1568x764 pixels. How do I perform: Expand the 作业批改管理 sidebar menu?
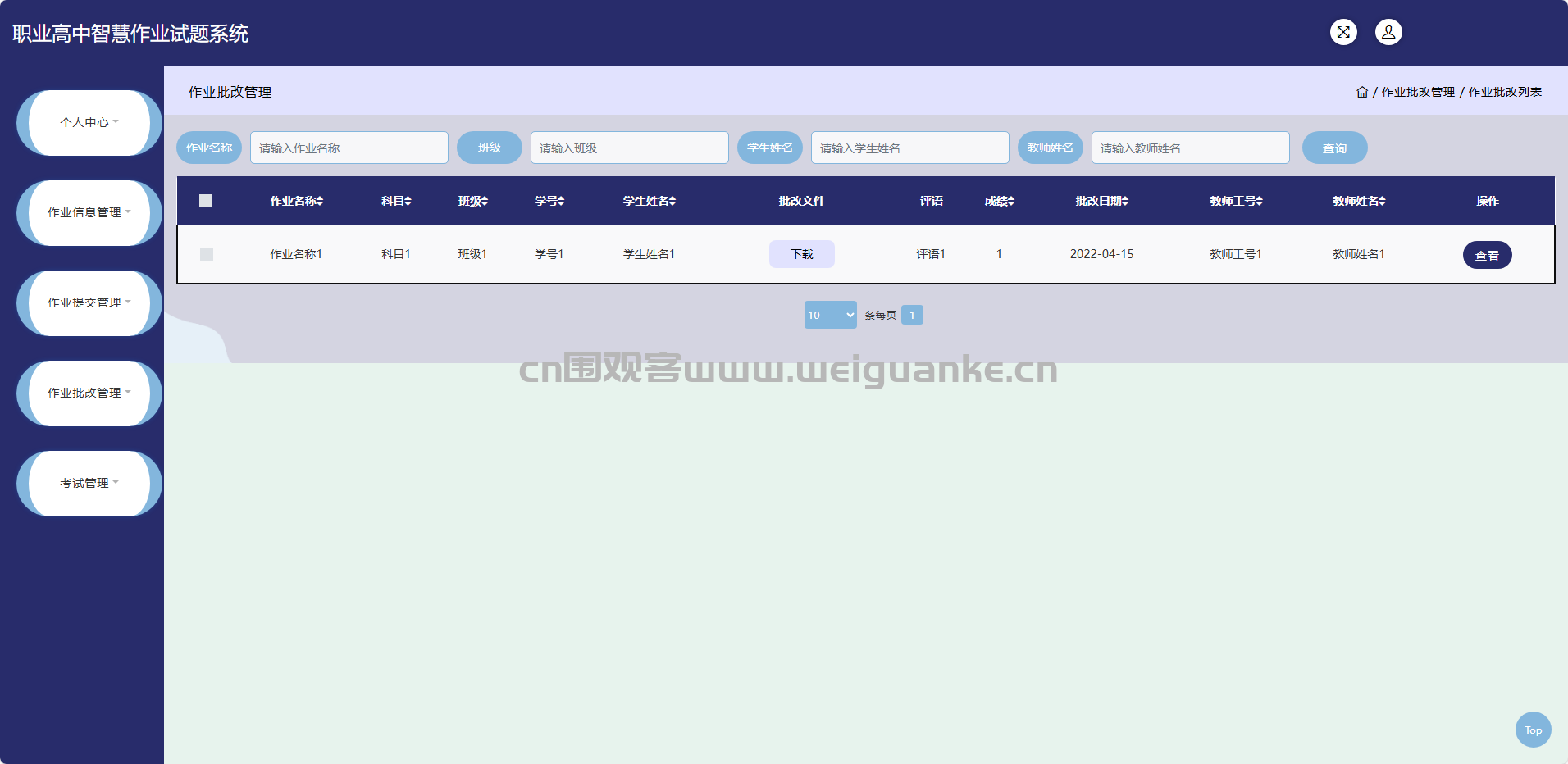tap(89, 393)
